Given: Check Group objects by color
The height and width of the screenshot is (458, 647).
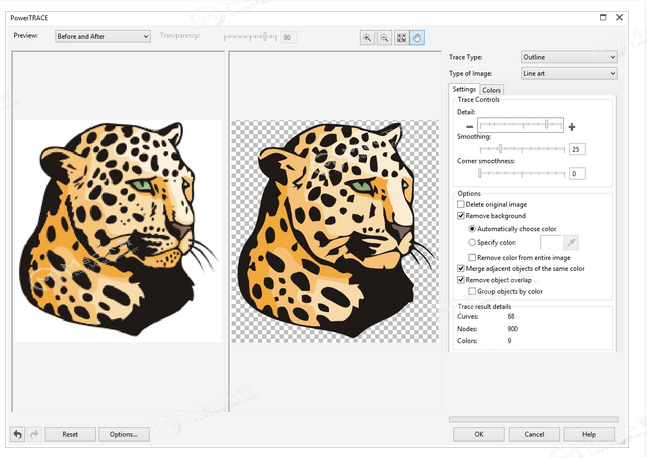Looking at the screenshot, I should (x=472, y=292).
